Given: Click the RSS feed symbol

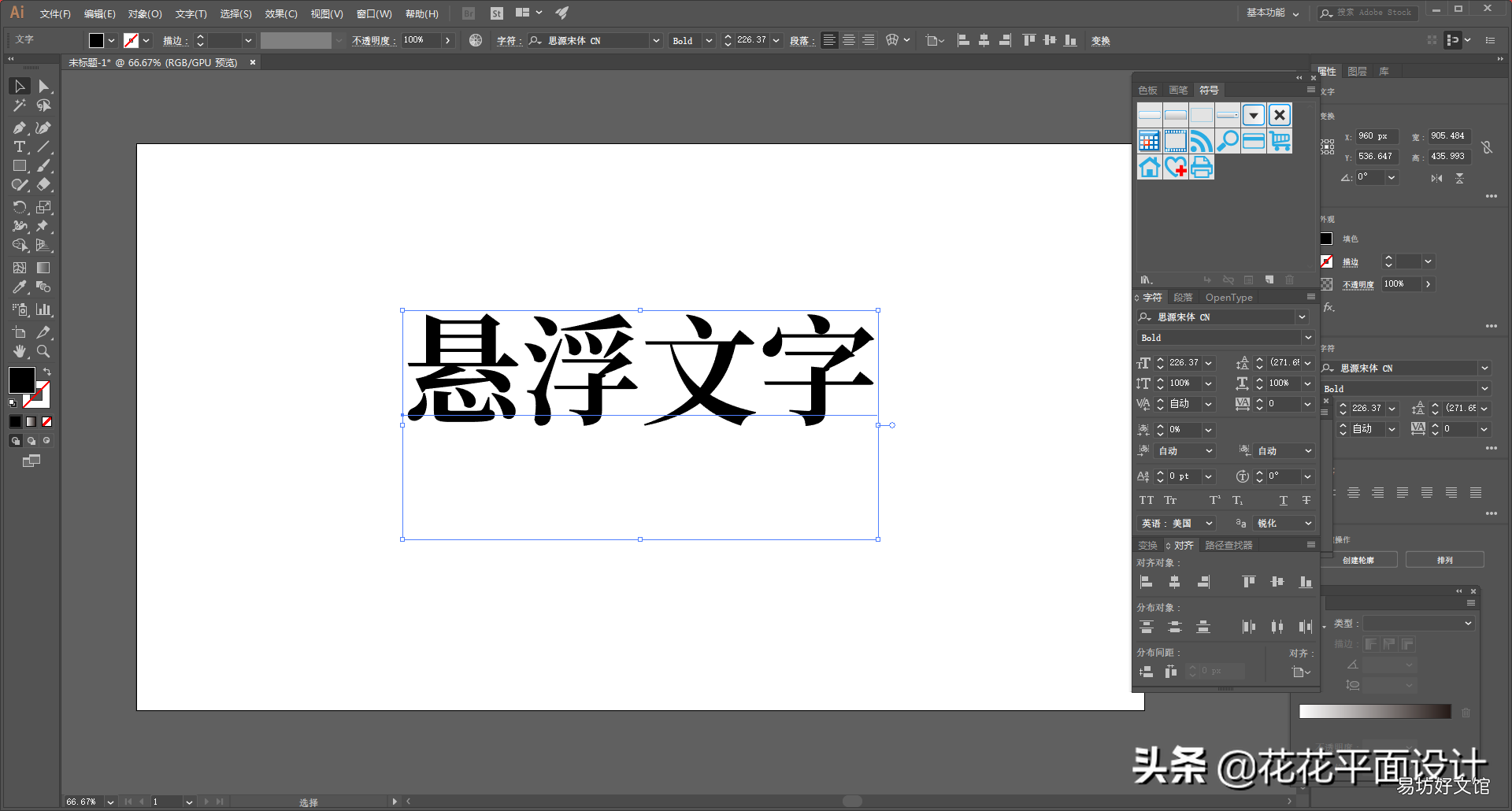Looking at the screenshot, I should click(1202, 141).
